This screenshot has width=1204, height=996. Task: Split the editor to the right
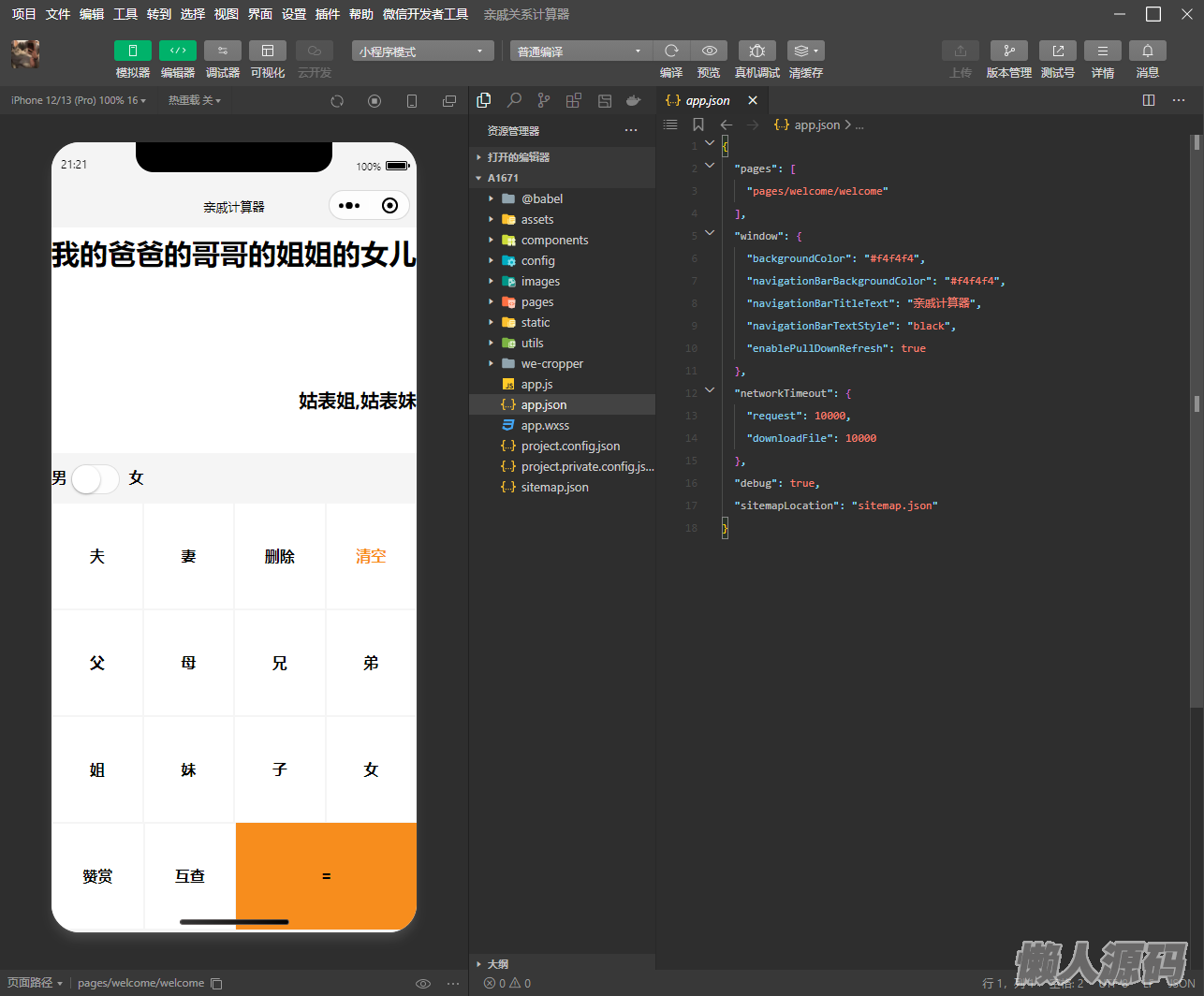pyautogui.click(x=1149, y=100)
